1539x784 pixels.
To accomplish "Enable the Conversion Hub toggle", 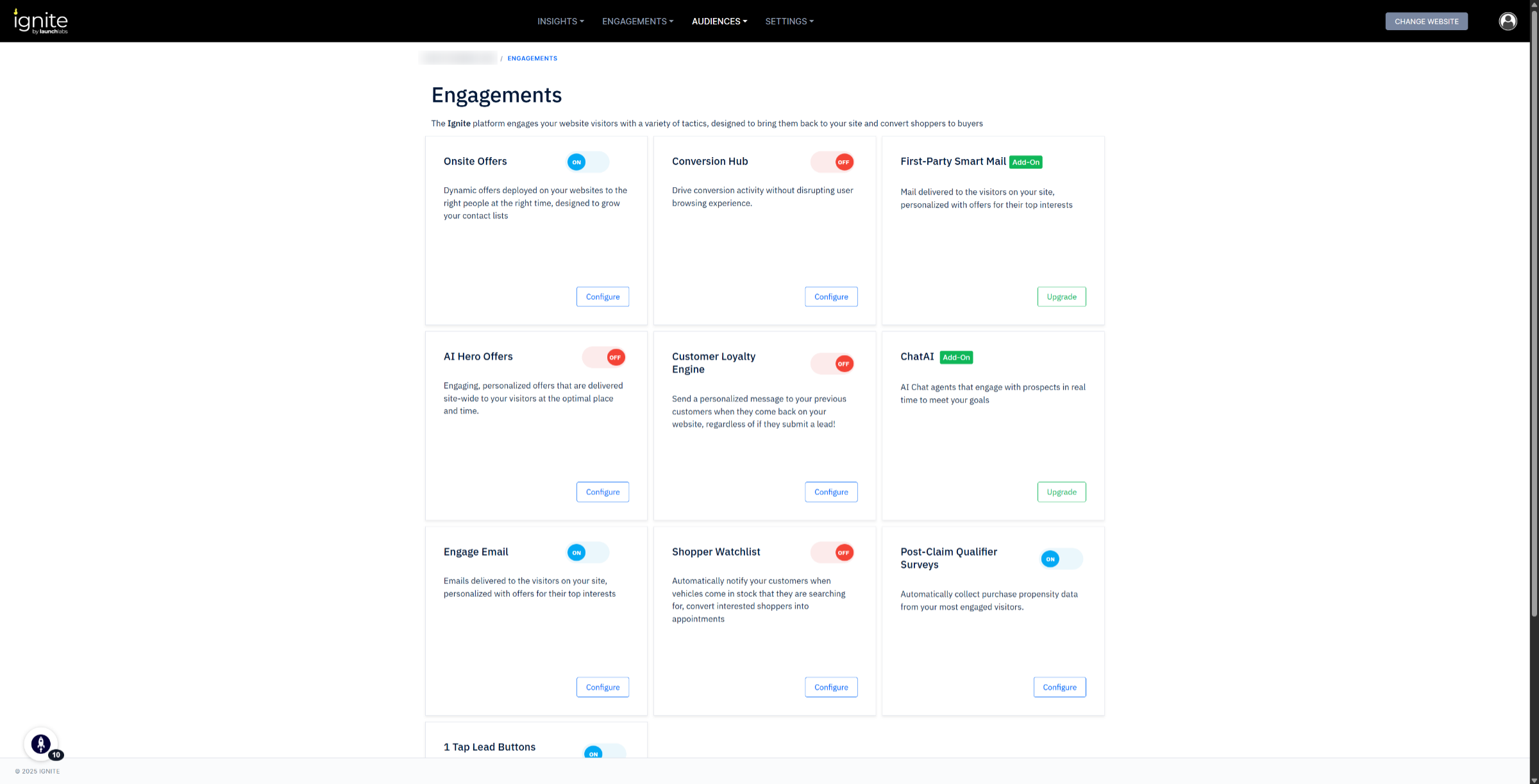I will (832, 162).
